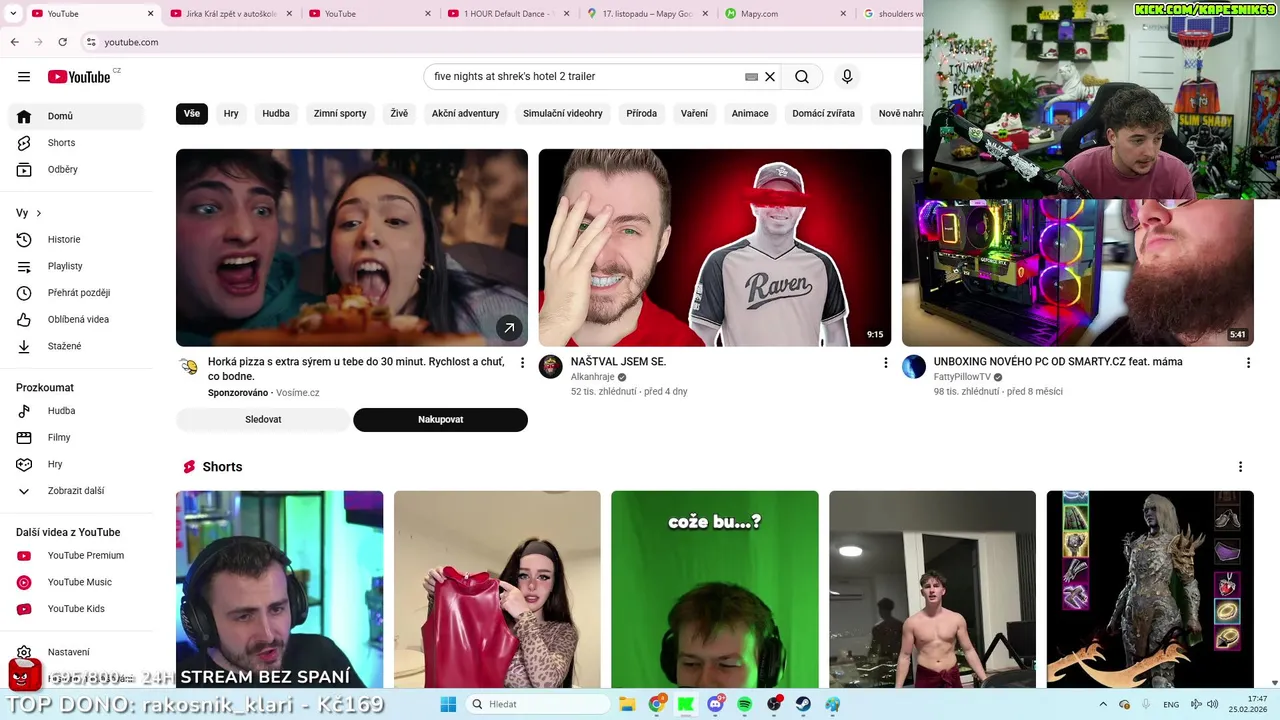Select the Vaření filter chip
The width and height of the screenshot is (1280, 720).
pyautogui.click(x=694, y=114)
